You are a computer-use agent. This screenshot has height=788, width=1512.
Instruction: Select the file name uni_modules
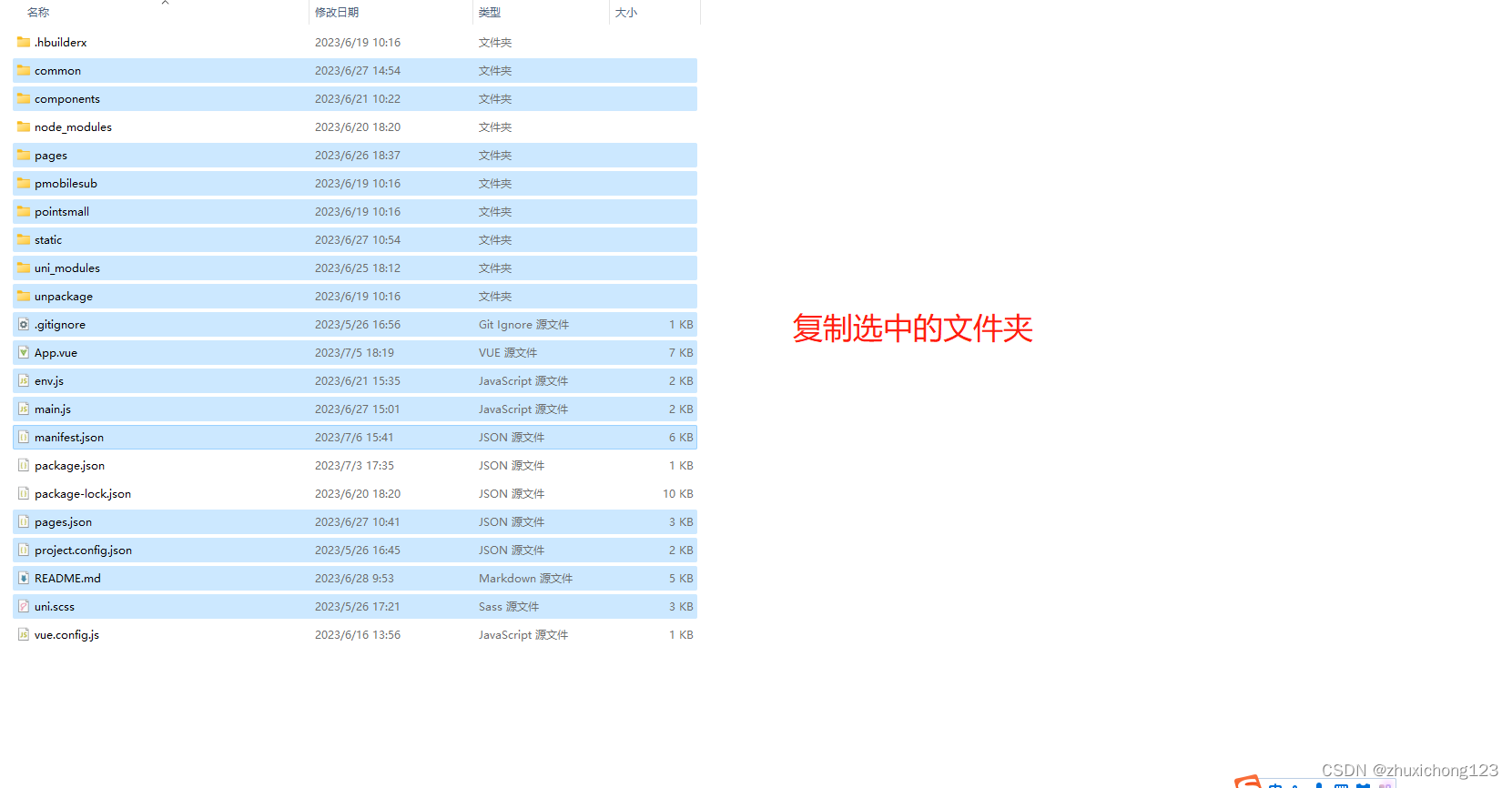(67, 268)
